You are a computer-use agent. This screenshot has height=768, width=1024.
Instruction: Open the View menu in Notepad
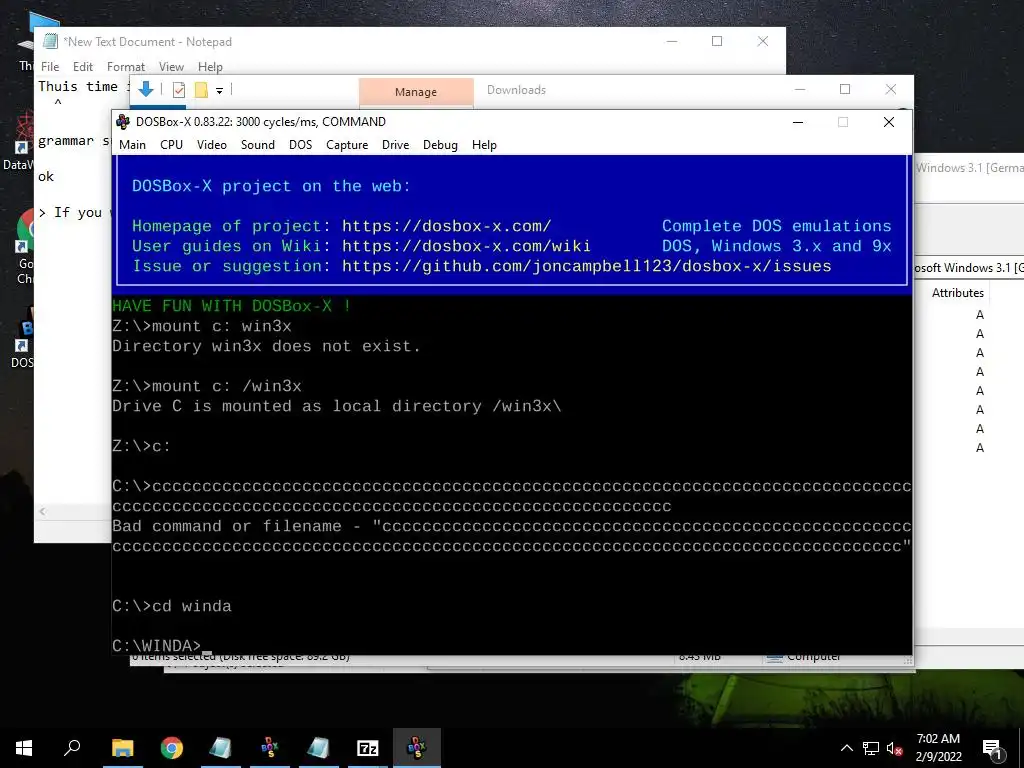point(171,67)
